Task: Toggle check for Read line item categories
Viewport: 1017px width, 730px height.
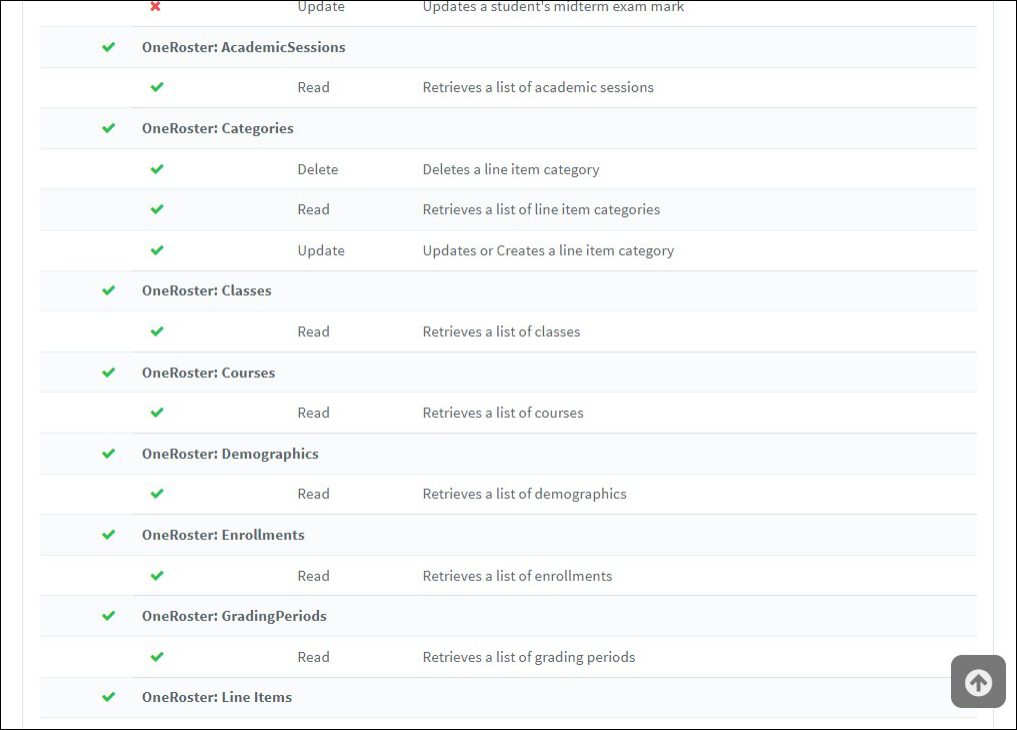Action: pyautogui.click(x=157, y=209)
